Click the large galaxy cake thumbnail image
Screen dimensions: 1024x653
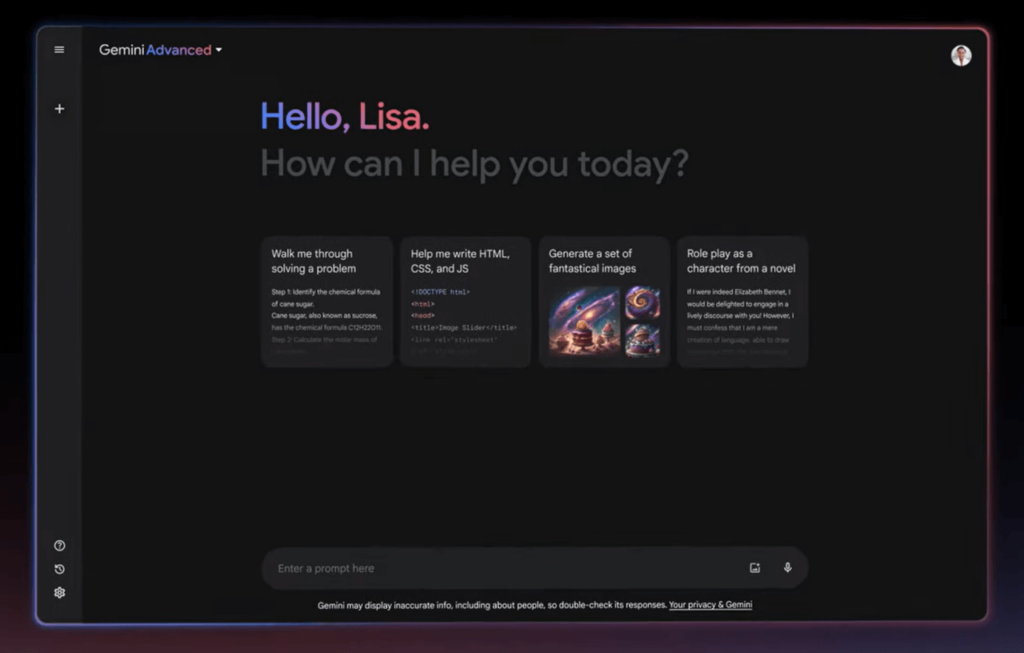[x=584, y=321]
